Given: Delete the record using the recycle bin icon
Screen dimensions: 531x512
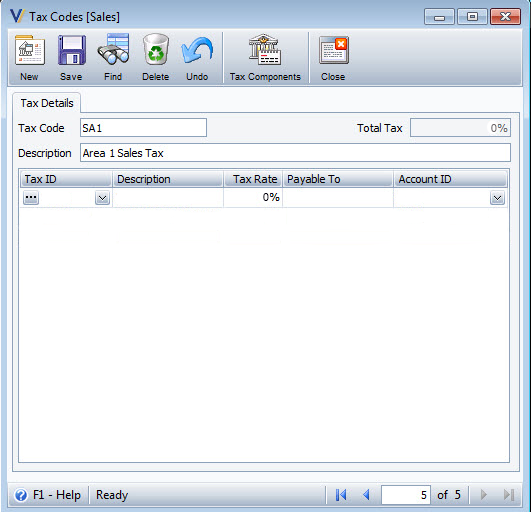Looking at the screenshot, I should [x=155, y=49].
